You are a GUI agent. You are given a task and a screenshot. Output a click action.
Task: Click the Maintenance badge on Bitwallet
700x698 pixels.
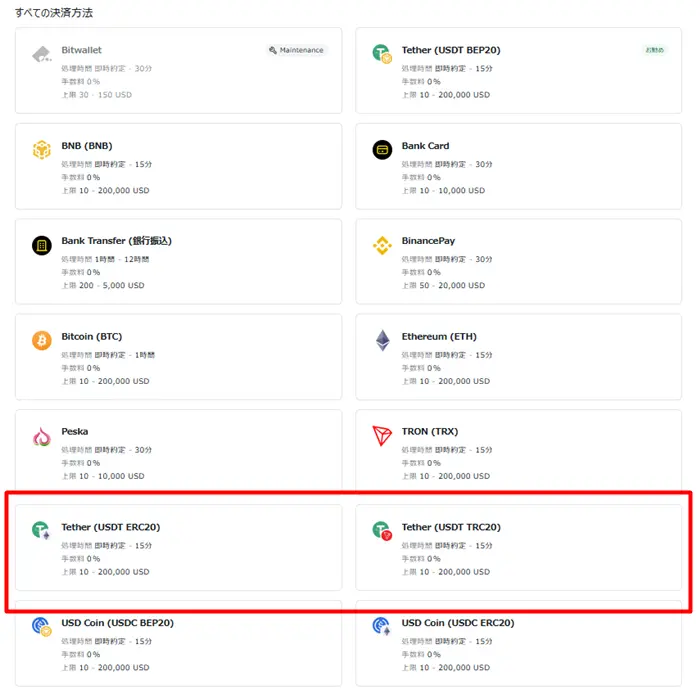pyautogui.click(x=296, y=50)
